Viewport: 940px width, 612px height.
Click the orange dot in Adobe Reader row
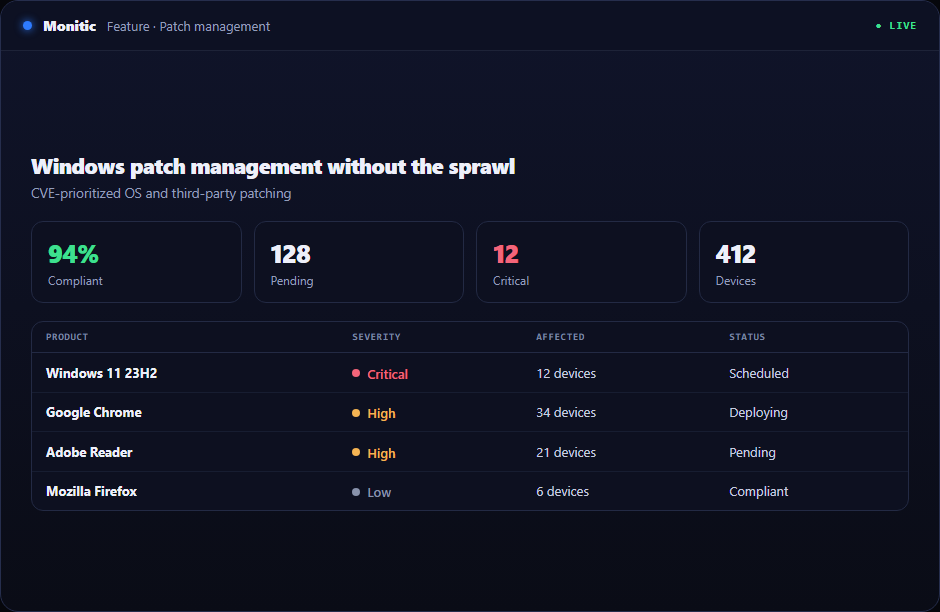[x=356, y=453]
